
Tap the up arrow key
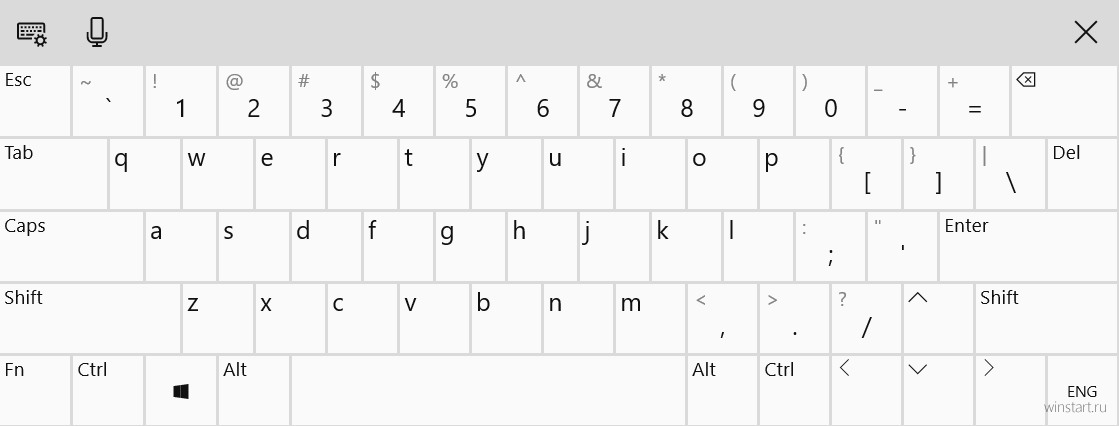[x=938, y=318]
